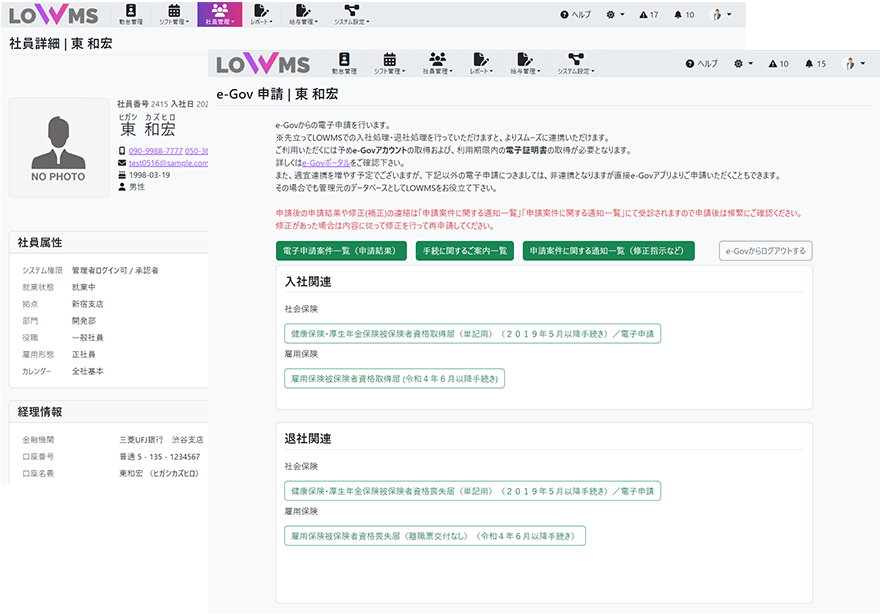
Task: Click the 電子申請案件一覧（申請結果） button
Action: coord(341,251)
